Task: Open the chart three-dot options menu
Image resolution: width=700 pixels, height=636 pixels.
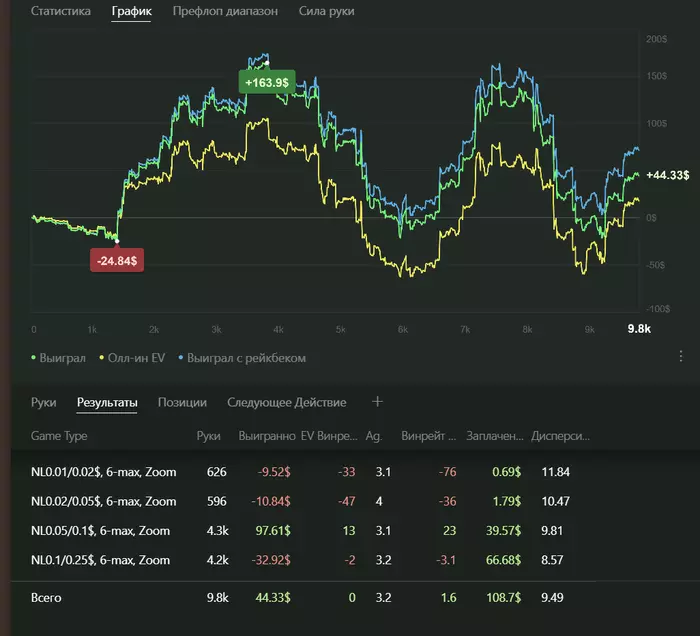Action: click(681, 356)
